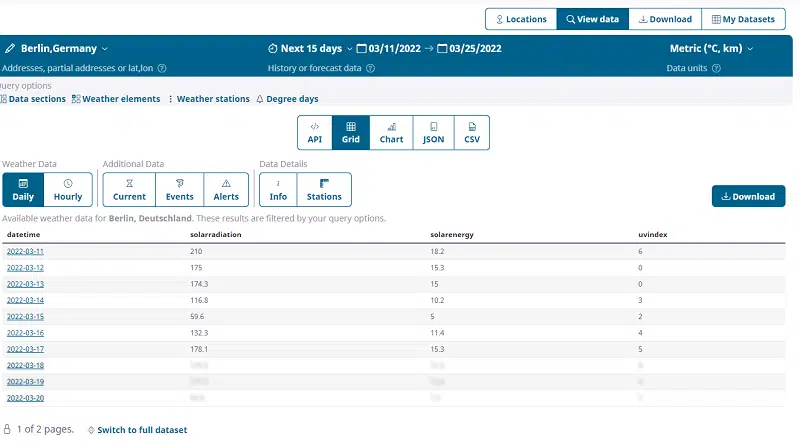Open the Next 15 days period dropdown

tap(311, 48)
